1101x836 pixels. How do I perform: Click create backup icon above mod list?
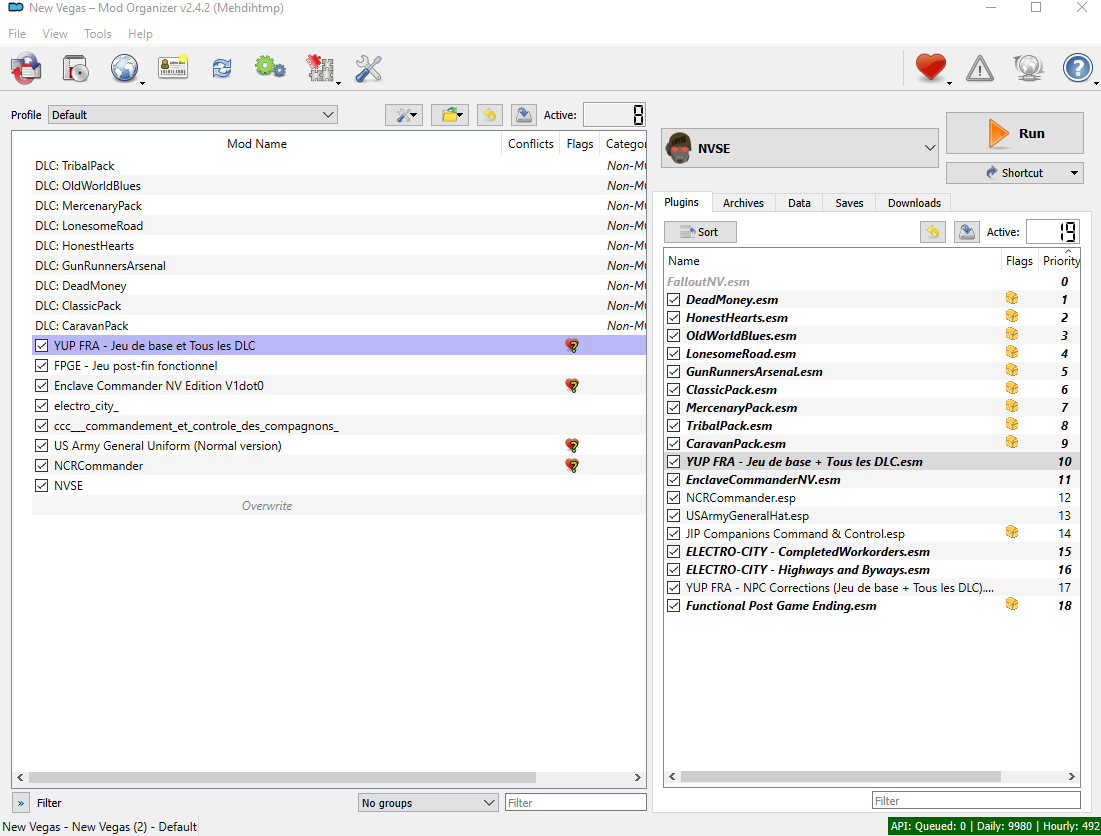click(524, 115)
